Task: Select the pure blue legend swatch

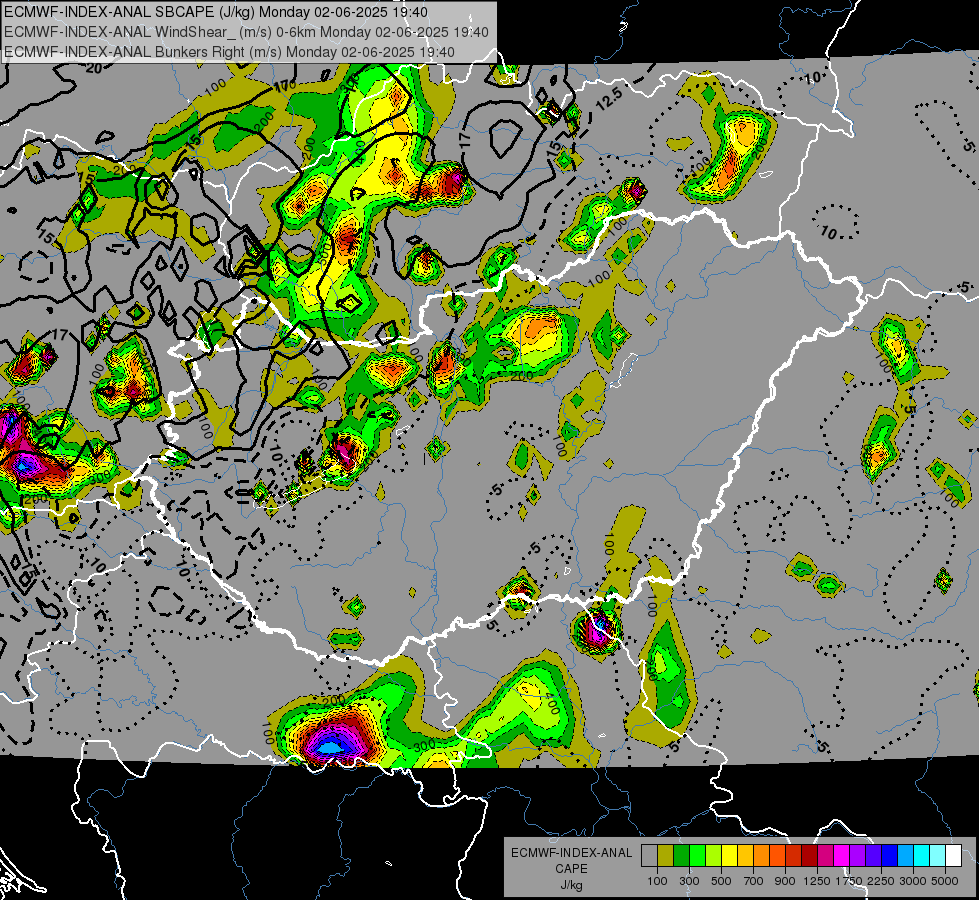Action: tap(890, 855)
